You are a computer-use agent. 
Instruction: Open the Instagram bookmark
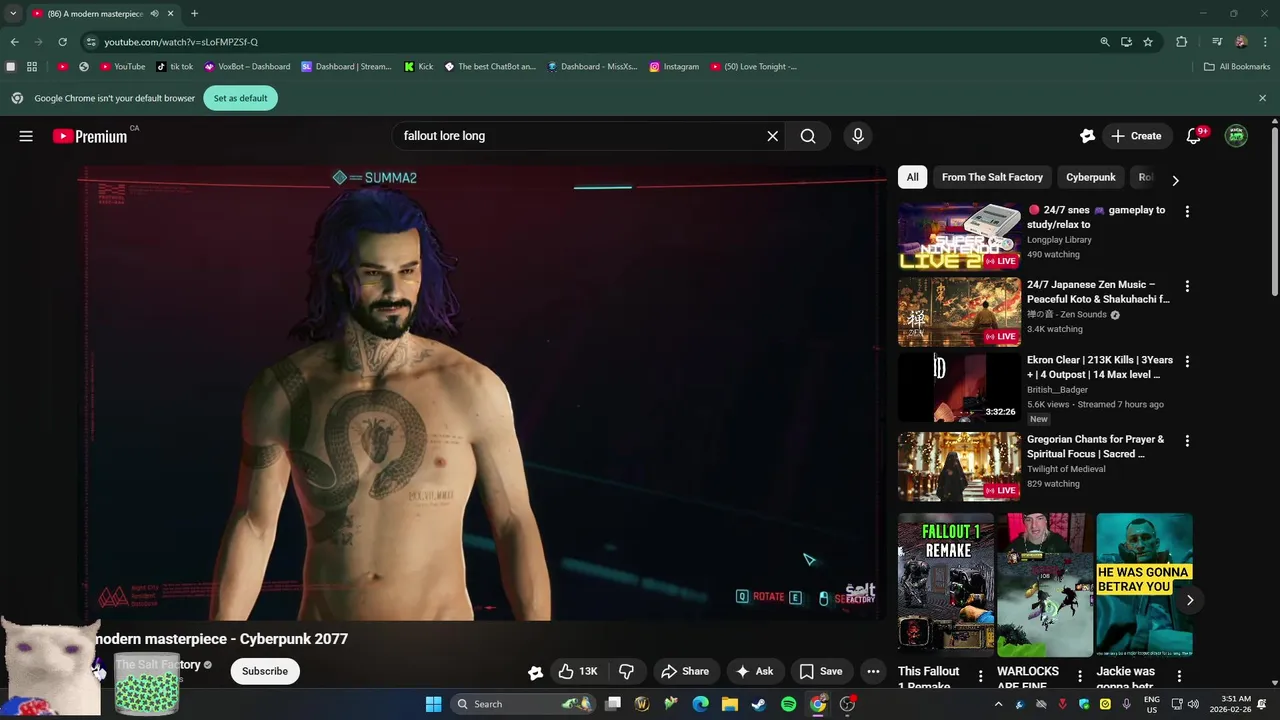tap(673, 67)
